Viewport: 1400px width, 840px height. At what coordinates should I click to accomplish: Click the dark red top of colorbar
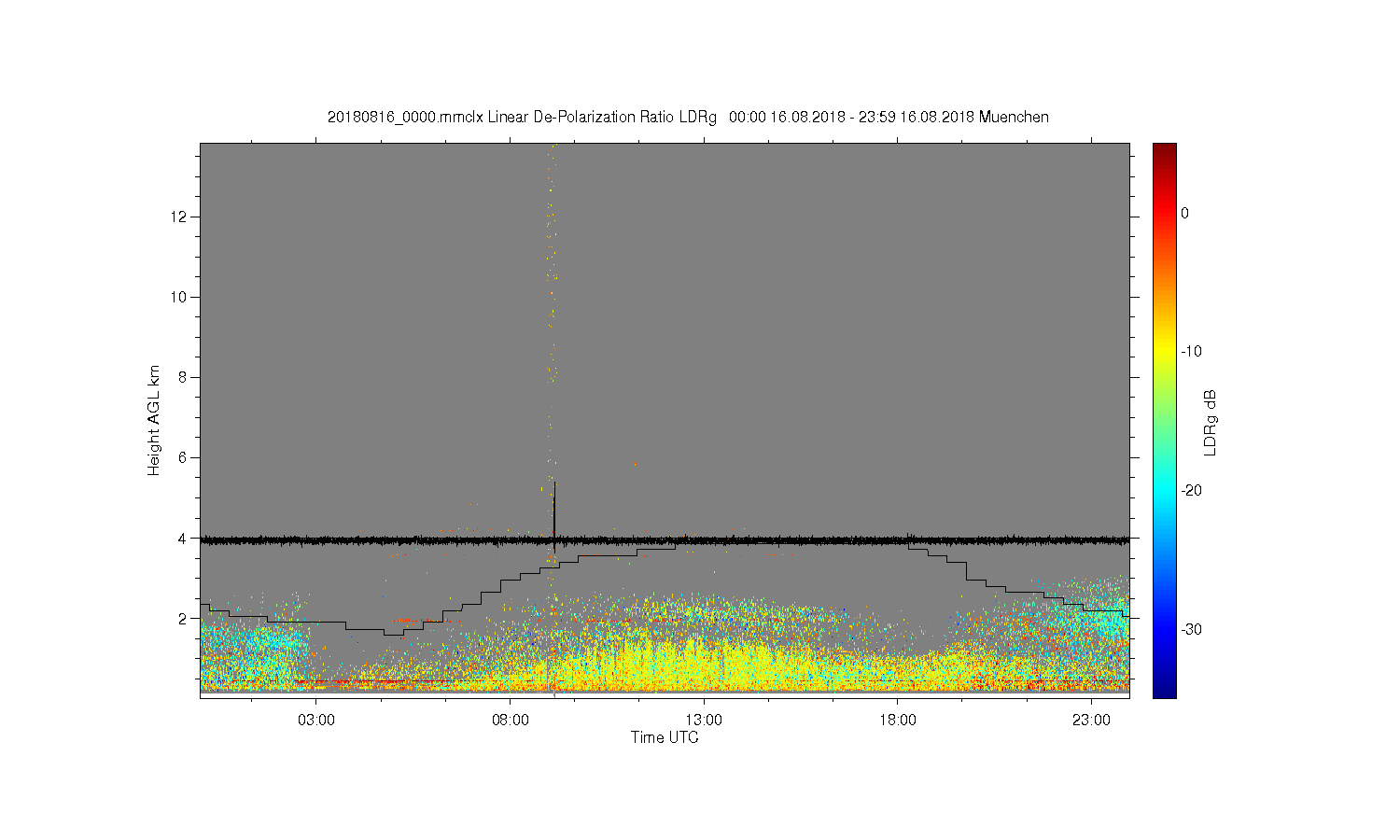click(1165, 151)
